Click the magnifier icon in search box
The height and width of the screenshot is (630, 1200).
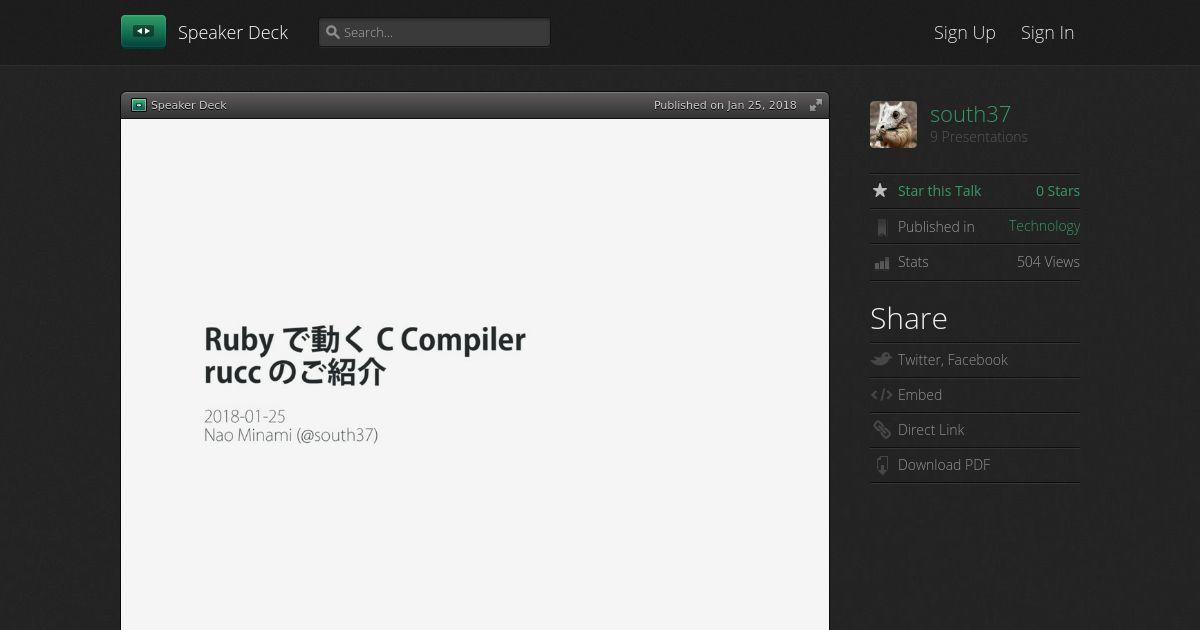click(333, 32)
